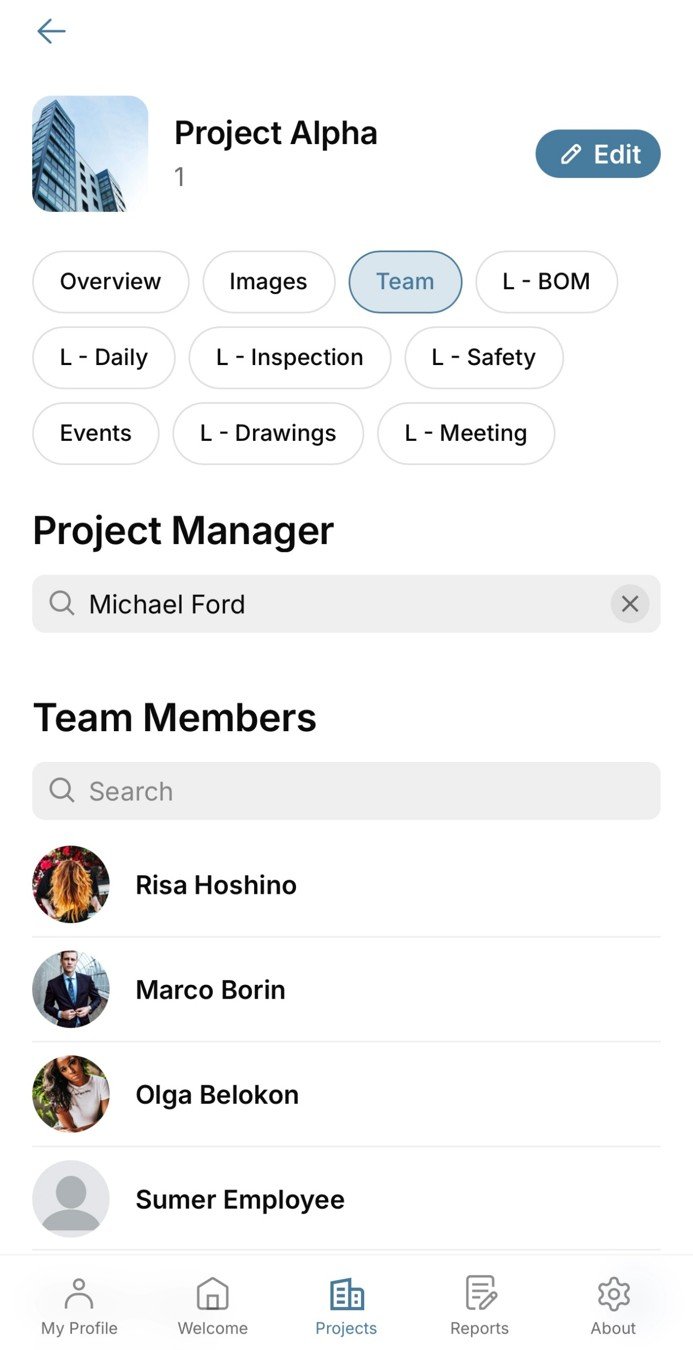Clear the Michael Ford project manager field

point(629,604)
